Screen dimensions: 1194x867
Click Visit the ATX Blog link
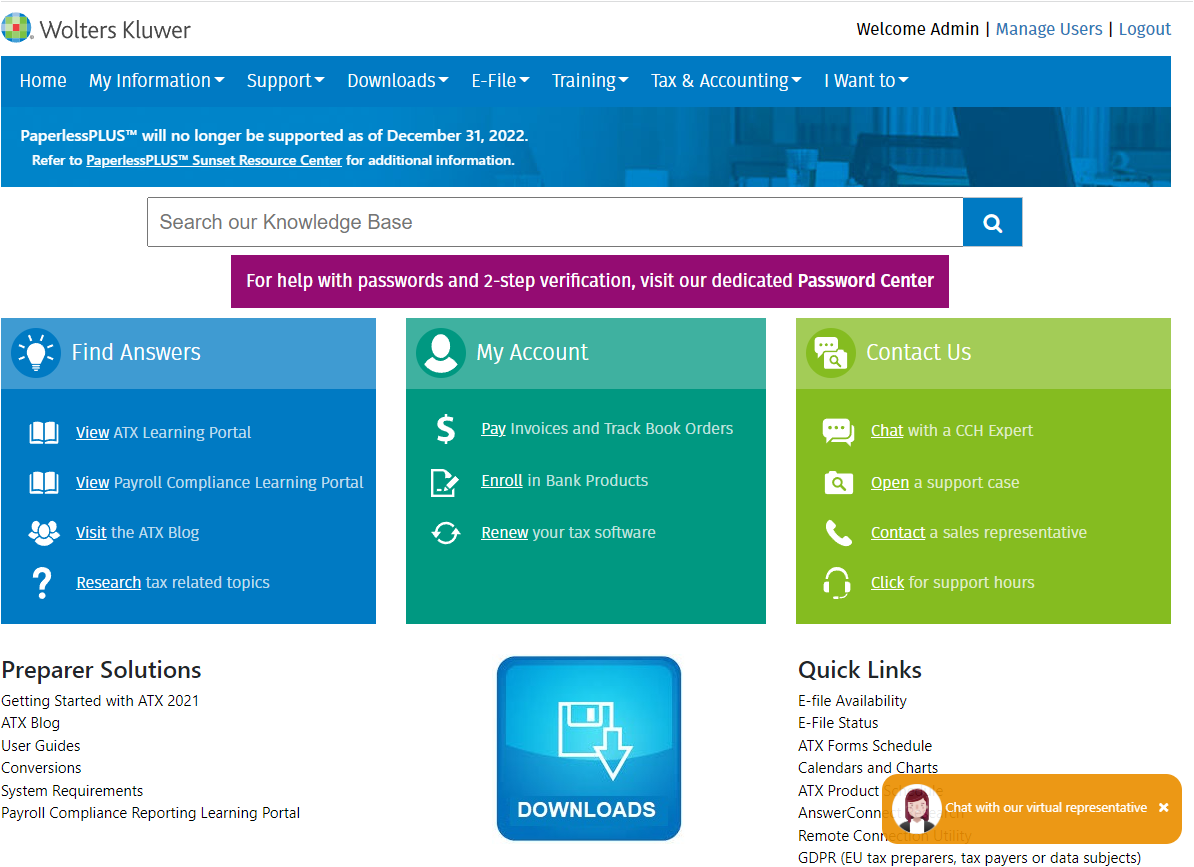[137, 533]
